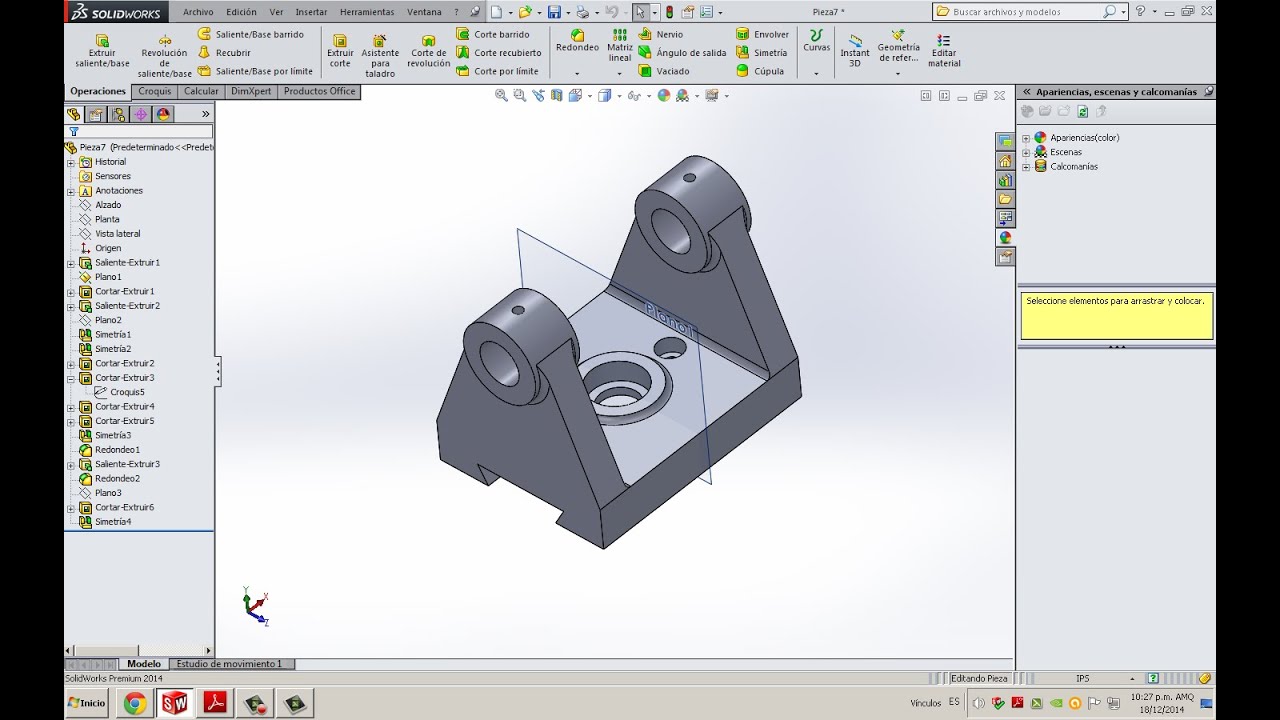Expand the Calcomanías node
Screen dimensions: 1280x720
(x=1026, y=167)
